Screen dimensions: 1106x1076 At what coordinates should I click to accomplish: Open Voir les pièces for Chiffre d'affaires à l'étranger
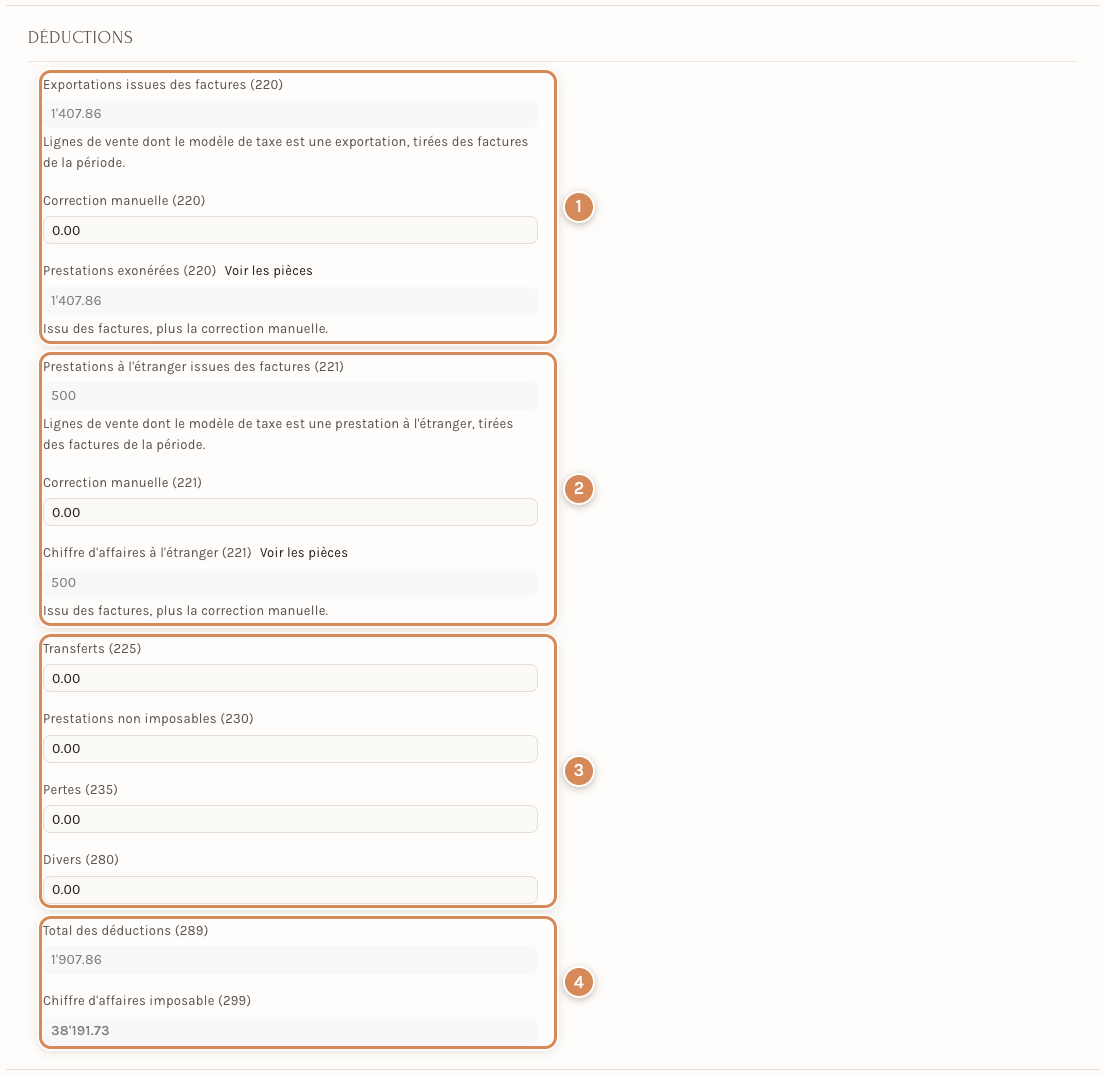[x=303, y=553]
